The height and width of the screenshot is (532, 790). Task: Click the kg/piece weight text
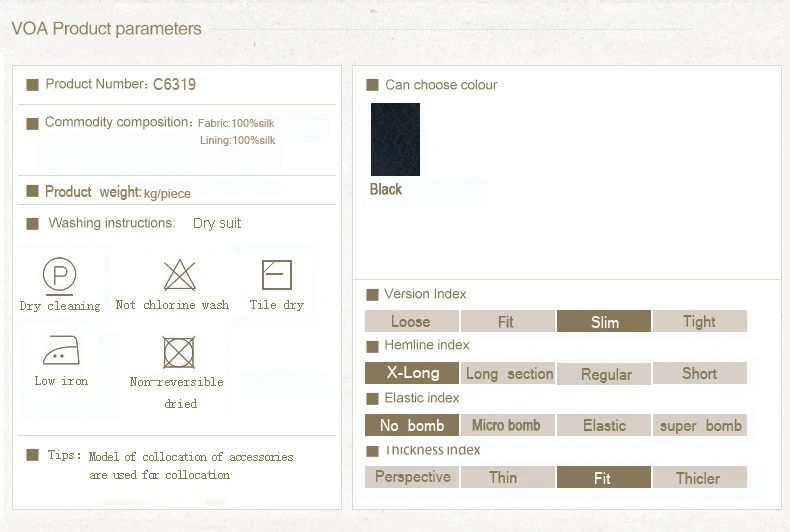click(167, 193)
